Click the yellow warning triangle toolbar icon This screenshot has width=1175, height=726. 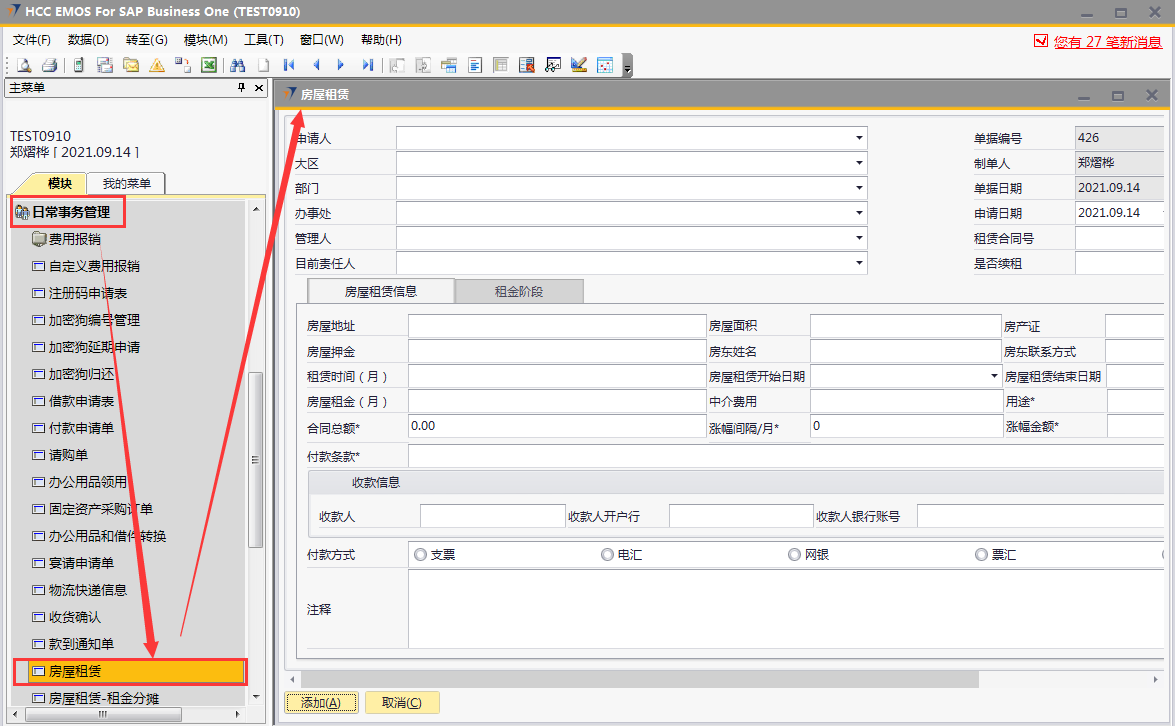pos(157,65)
